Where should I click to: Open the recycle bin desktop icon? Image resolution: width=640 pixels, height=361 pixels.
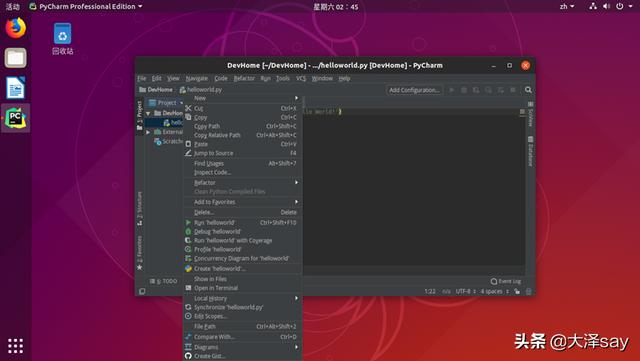pos(62,39)
